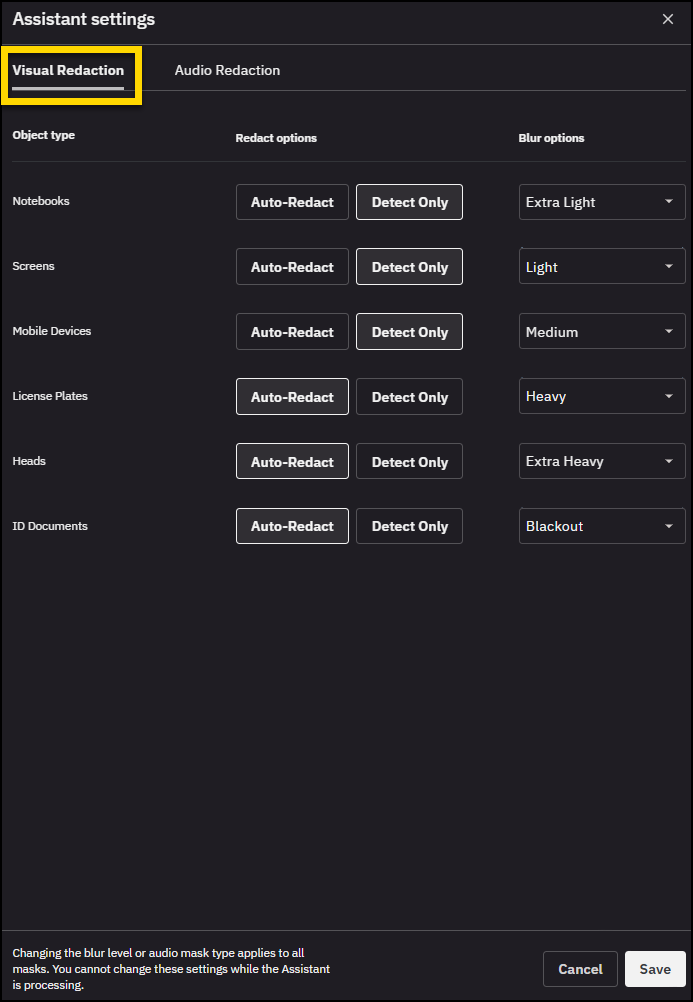Expand ID Documents Blackout dropdown
Viewport: 693px width, 1002px height.
tap(601, 526)
